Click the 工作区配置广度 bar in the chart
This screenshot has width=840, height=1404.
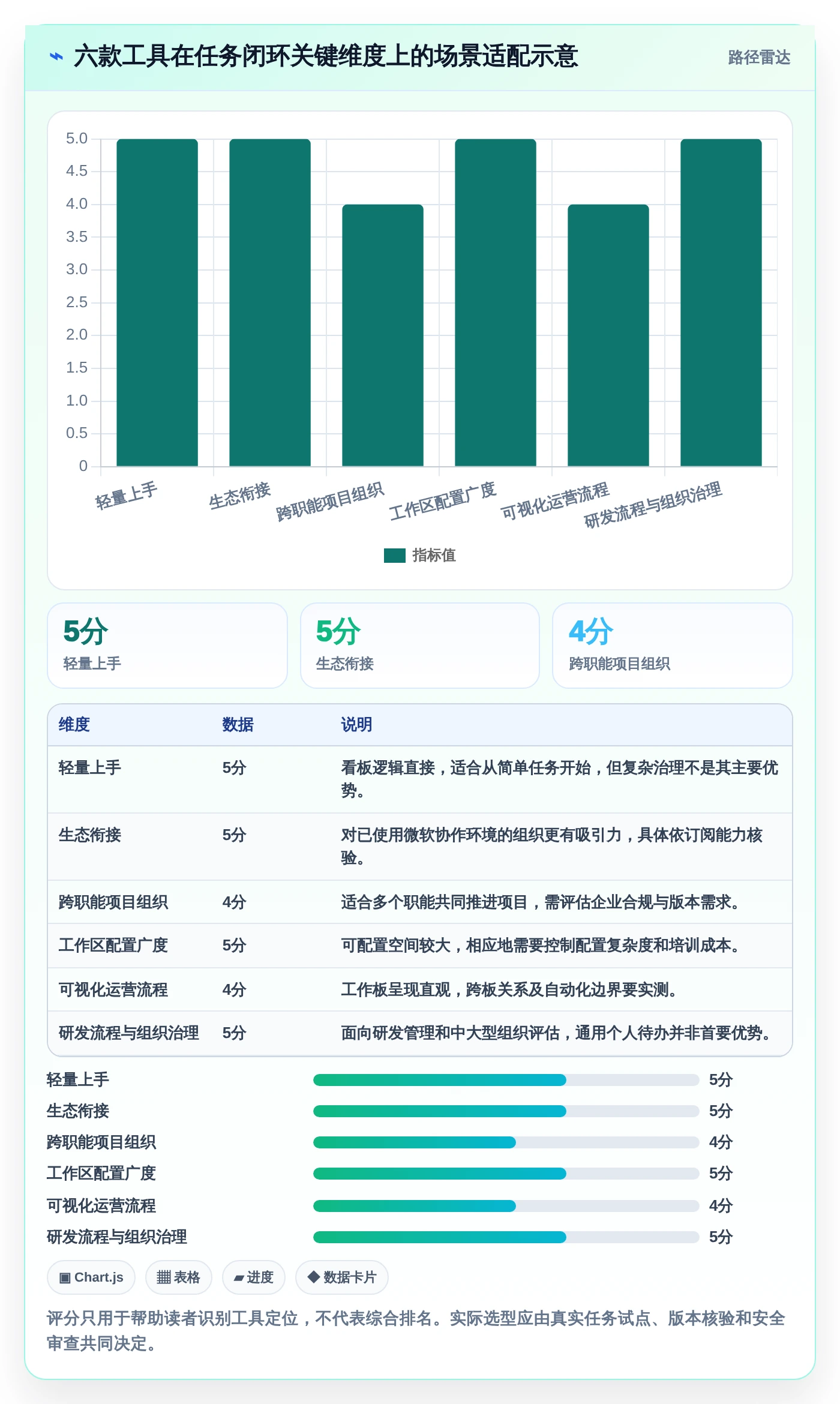click(496, 302)
